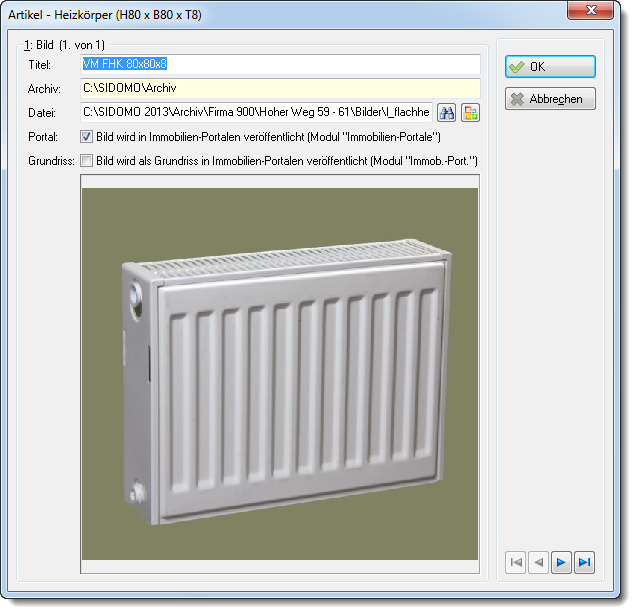636x614 pixels.
Task: Click the colorful Office-style icon beside Datei
Action: tap(471, 113)
